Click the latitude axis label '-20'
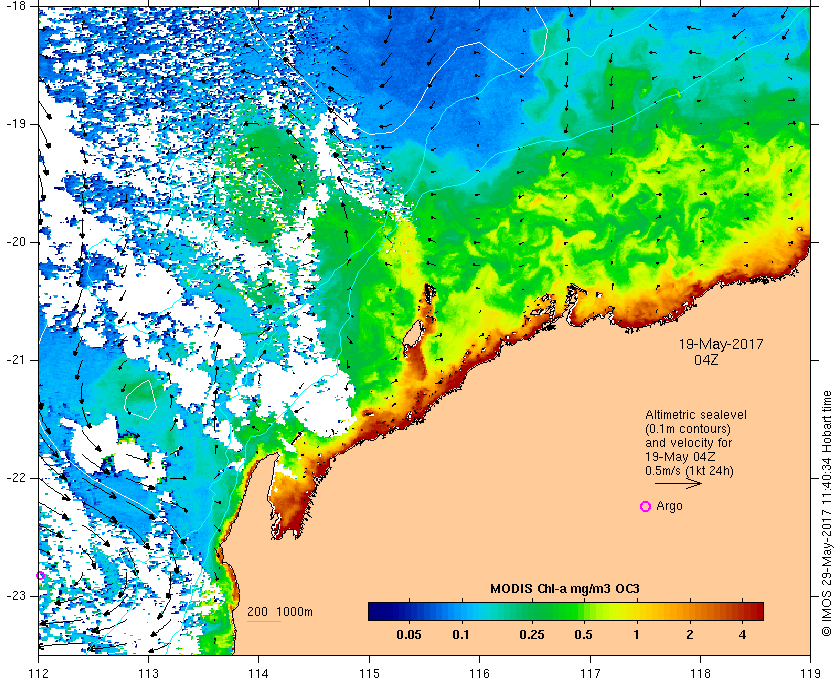 click(x=15, y=242)
